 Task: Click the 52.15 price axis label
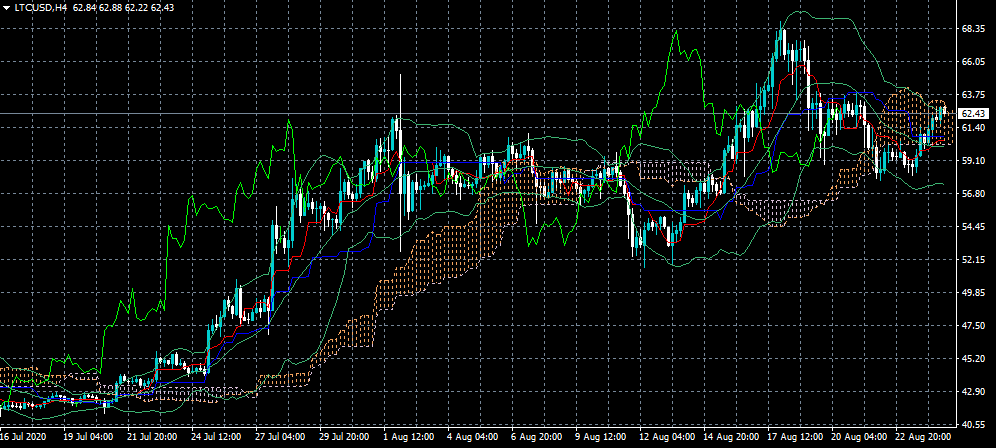(972, 260)
